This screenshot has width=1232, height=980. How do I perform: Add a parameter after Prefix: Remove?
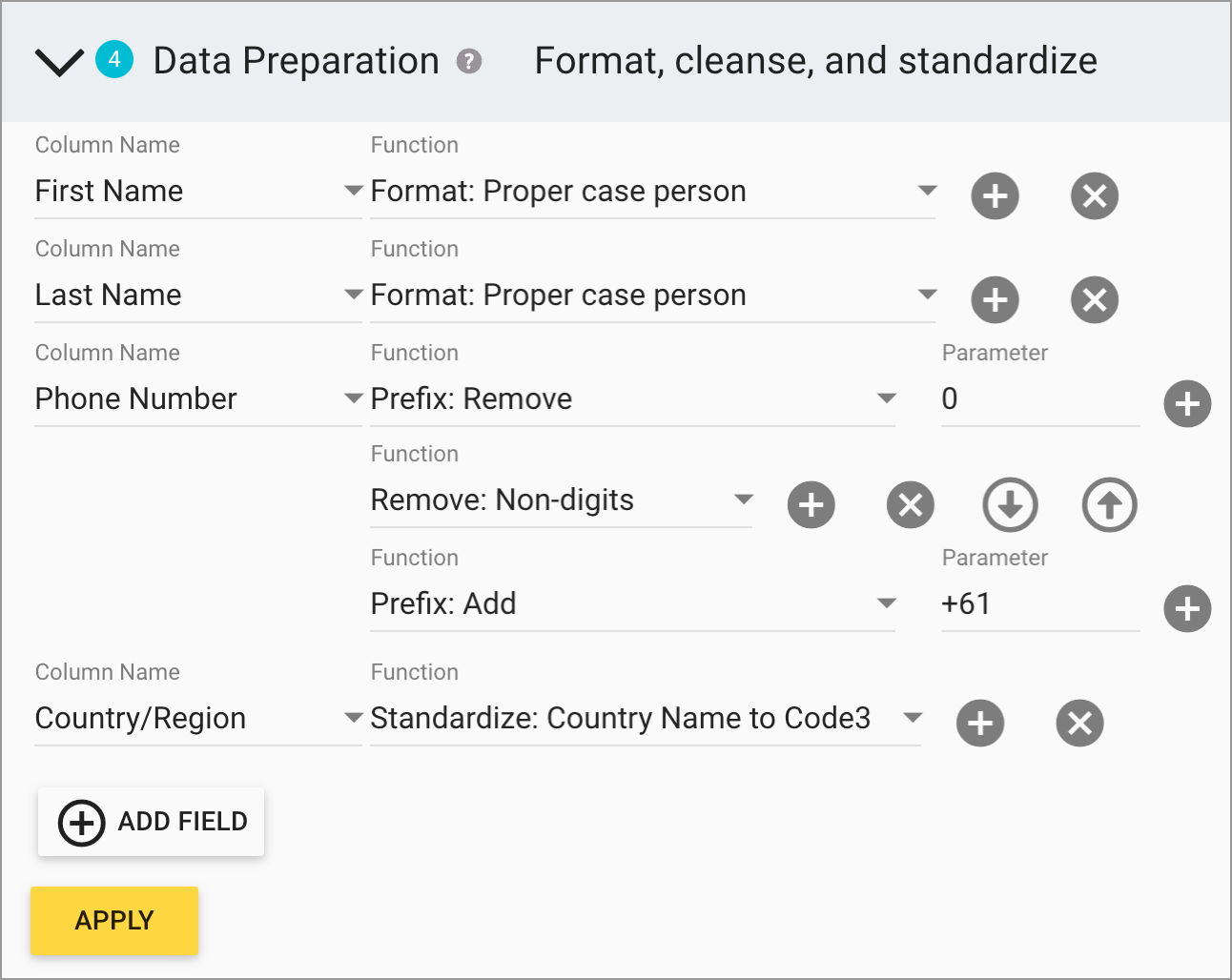click(x=1187, y=404)
